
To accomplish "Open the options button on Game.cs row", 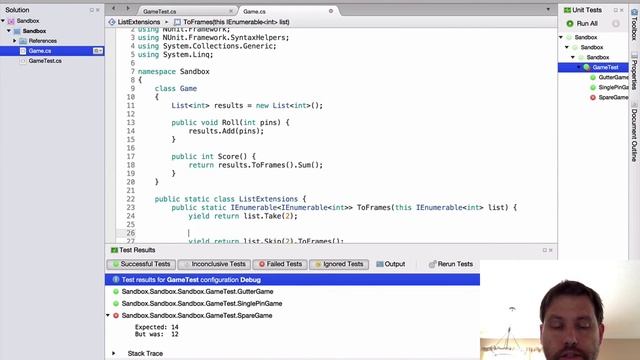I will click(98, 51).
